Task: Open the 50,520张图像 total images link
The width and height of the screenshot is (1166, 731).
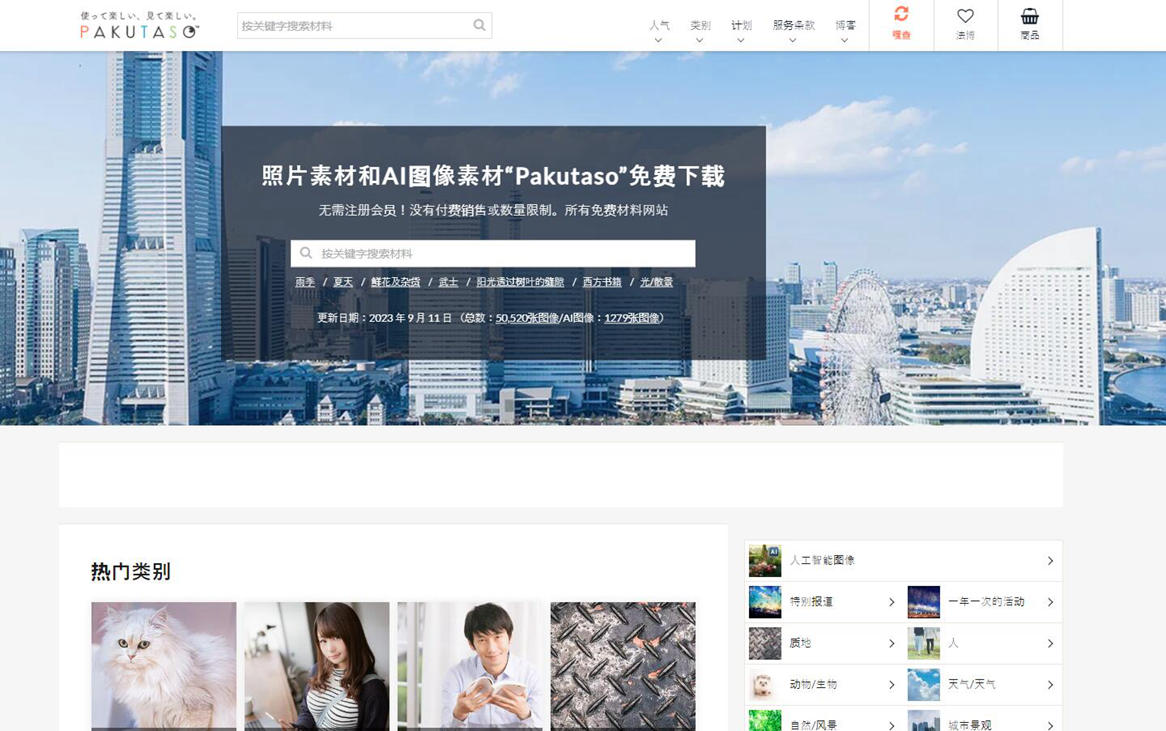Action: click(527, 318)
